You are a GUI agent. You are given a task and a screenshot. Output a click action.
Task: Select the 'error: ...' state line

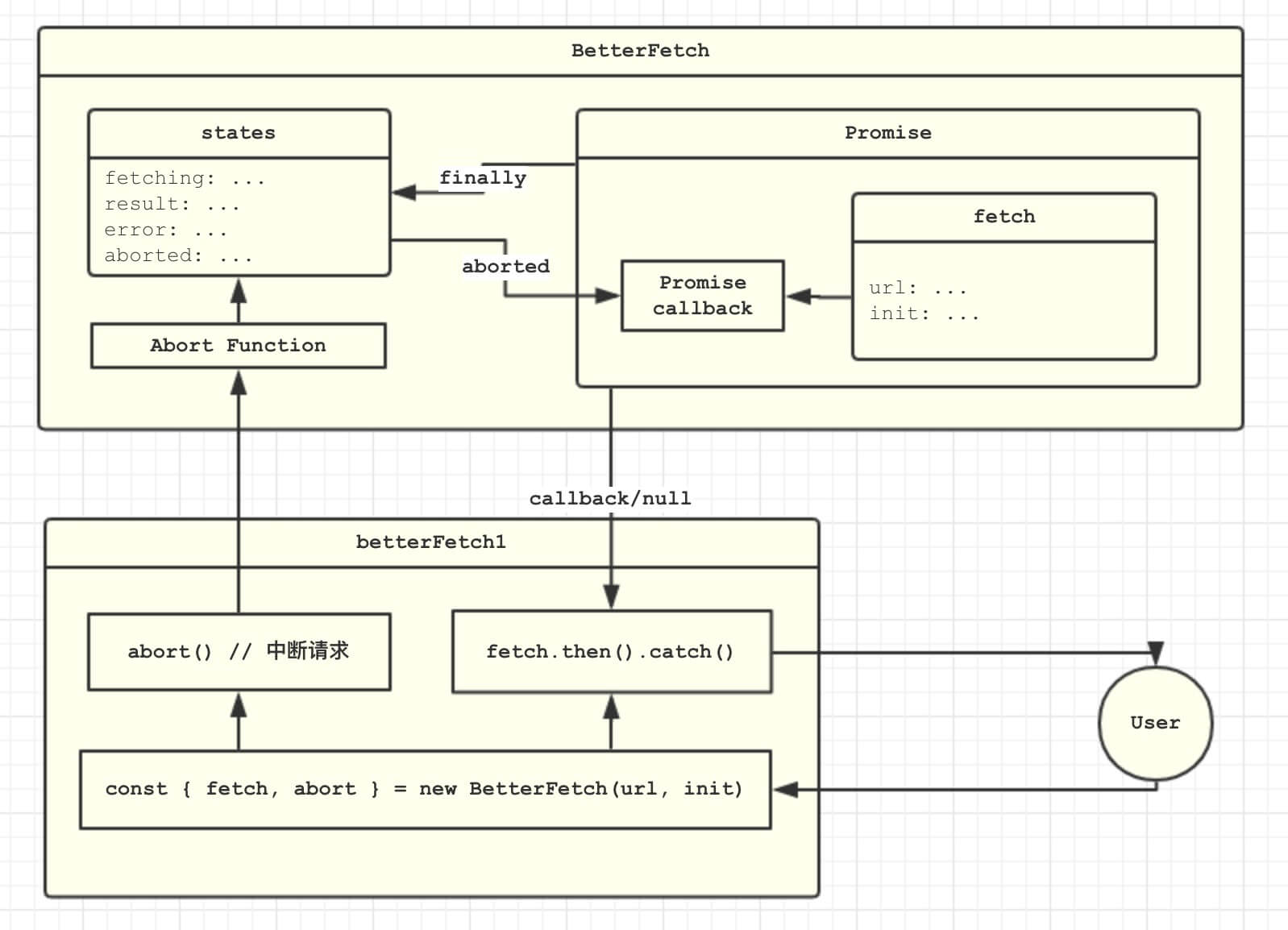(165, 230)
